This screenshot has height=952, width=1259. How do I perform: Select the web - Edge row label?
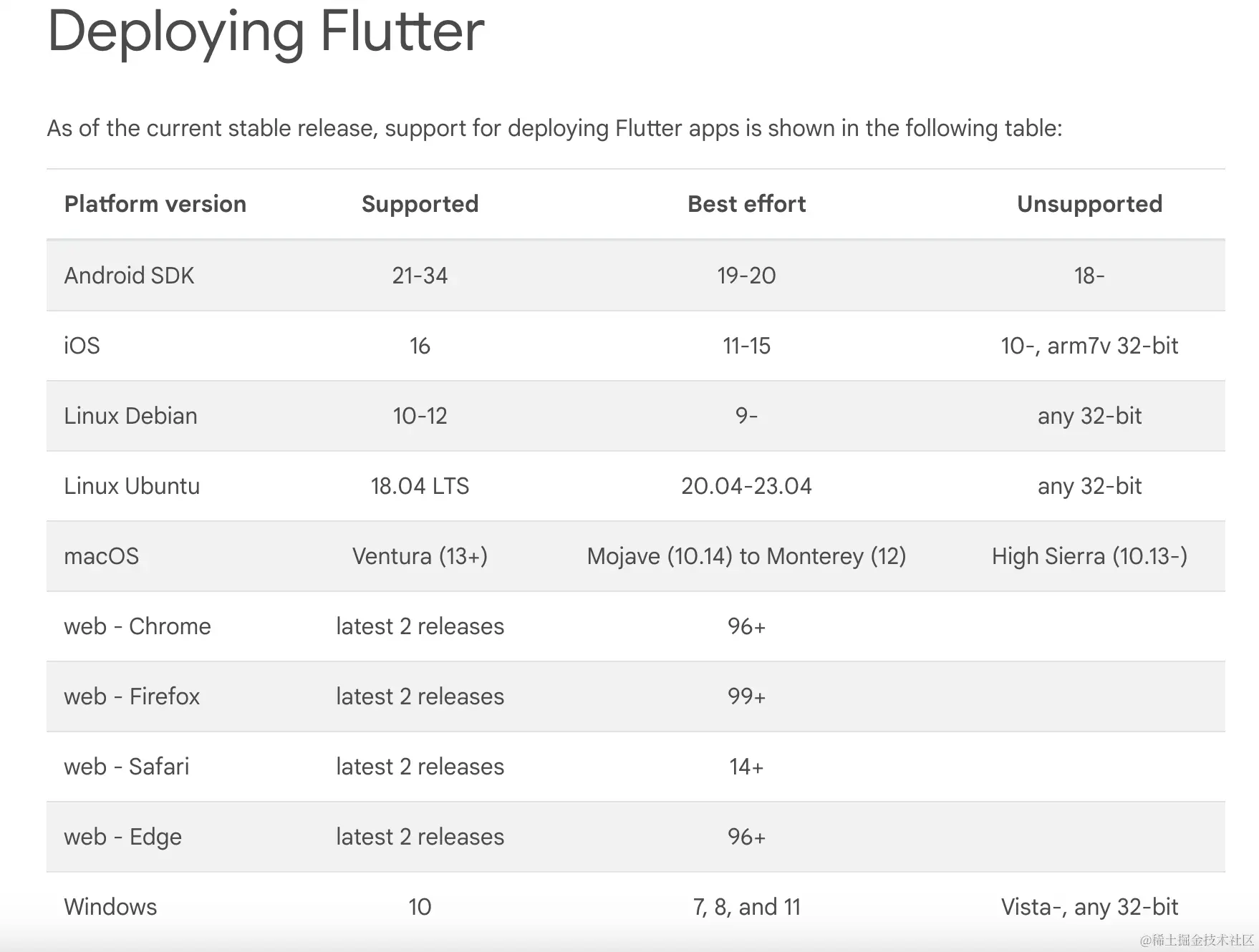tap(123, 837)
